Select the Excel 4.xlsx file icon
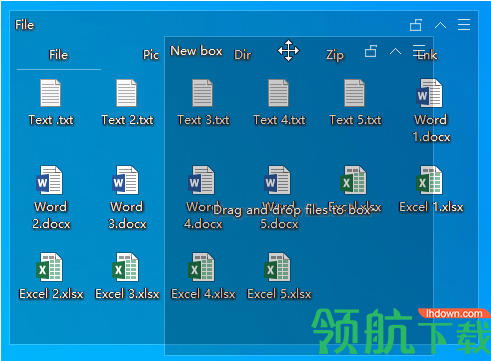 [x=201, y=267]
